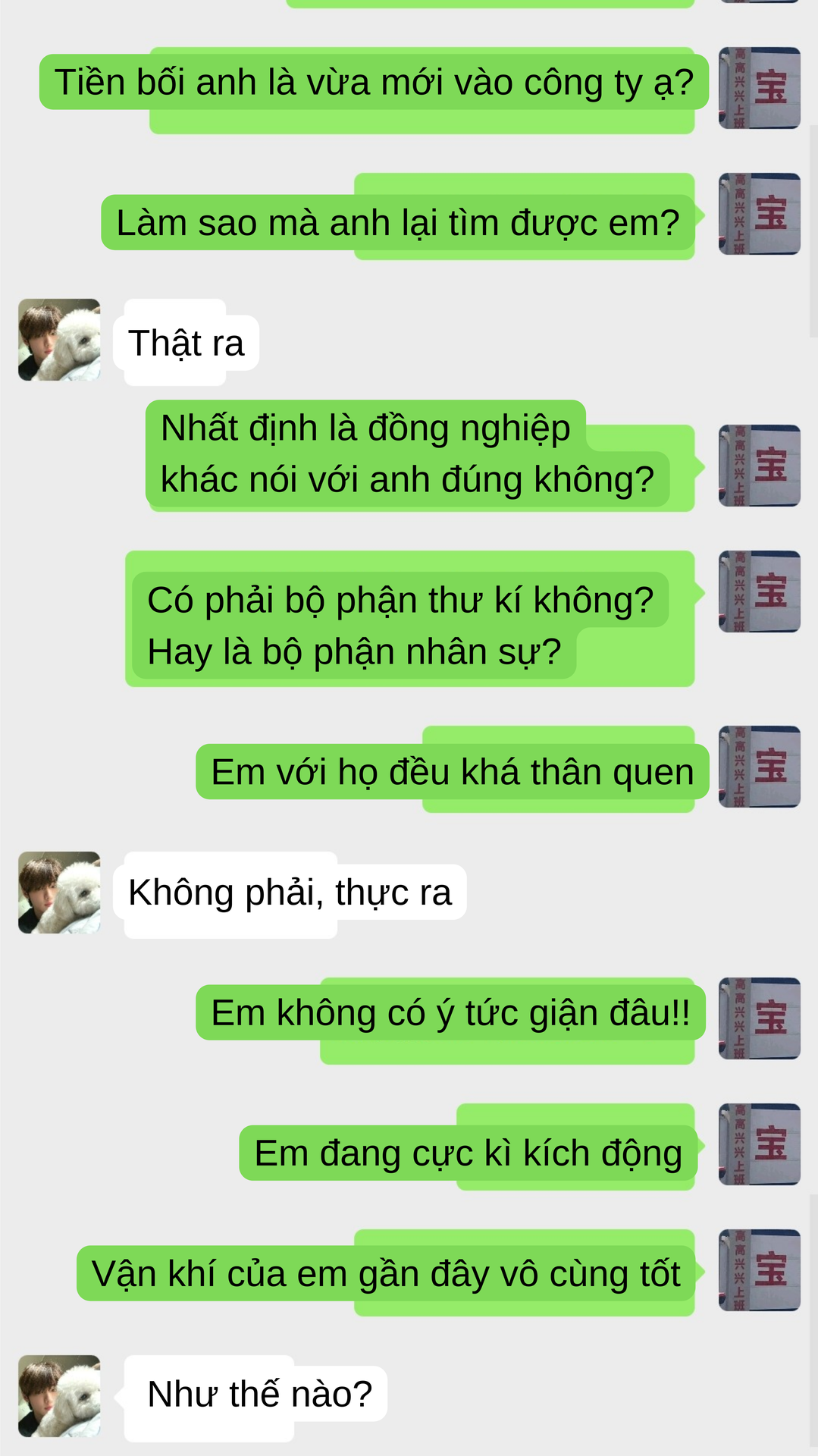Tap sender avatar beside "Tiền bối anh là" message
This screenshot has width=818, height=1456.
pos(759,88)
